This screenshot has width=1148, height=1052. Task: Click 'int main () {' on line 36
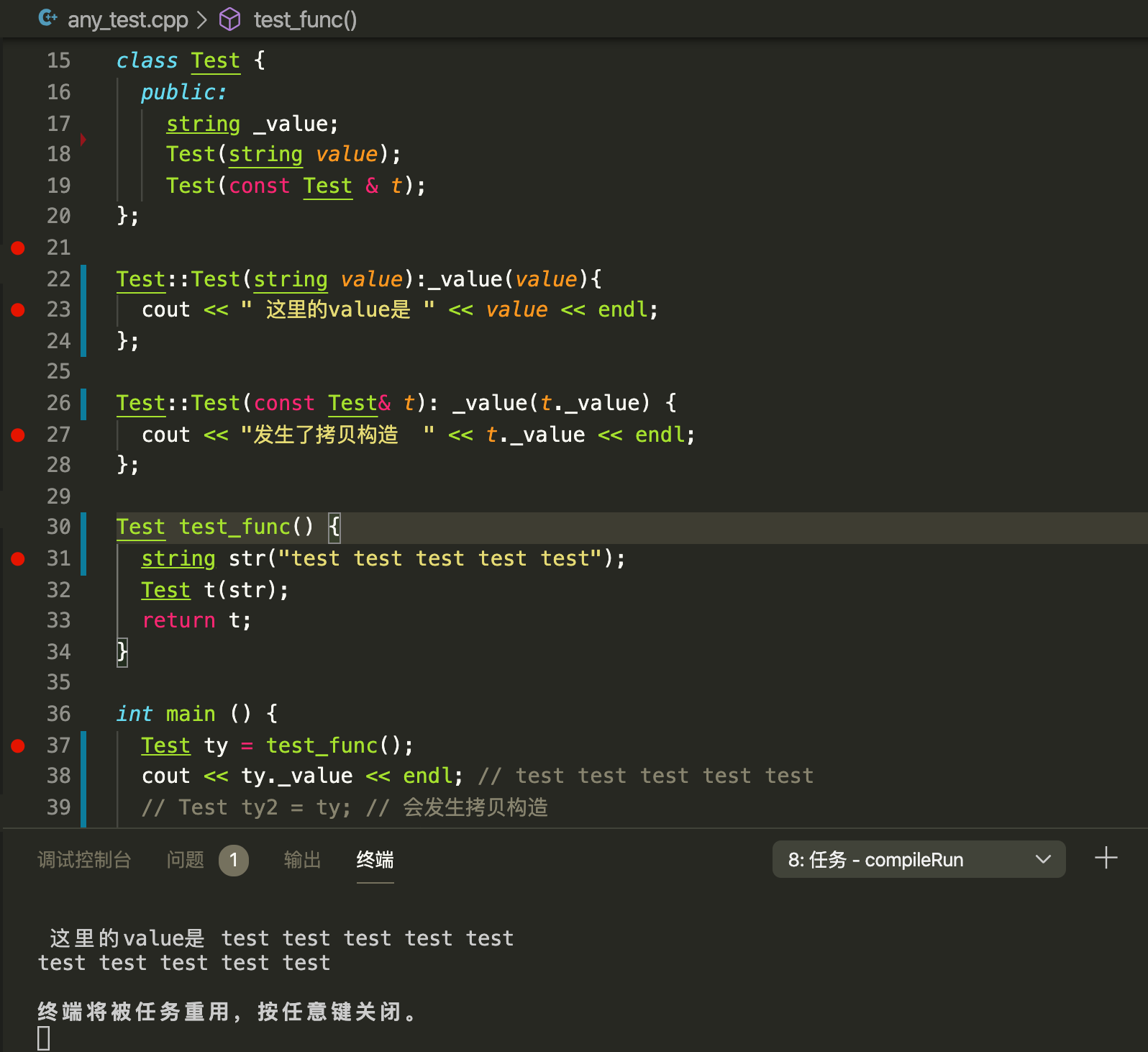pos(197,714)
